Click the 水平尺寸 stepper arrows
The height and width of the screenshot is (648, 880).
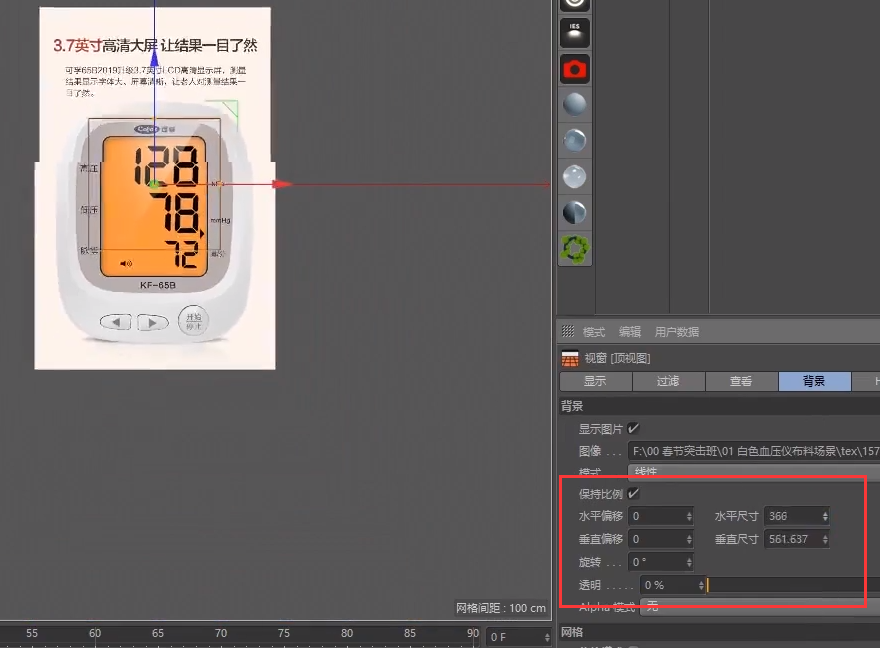[825, 516]
